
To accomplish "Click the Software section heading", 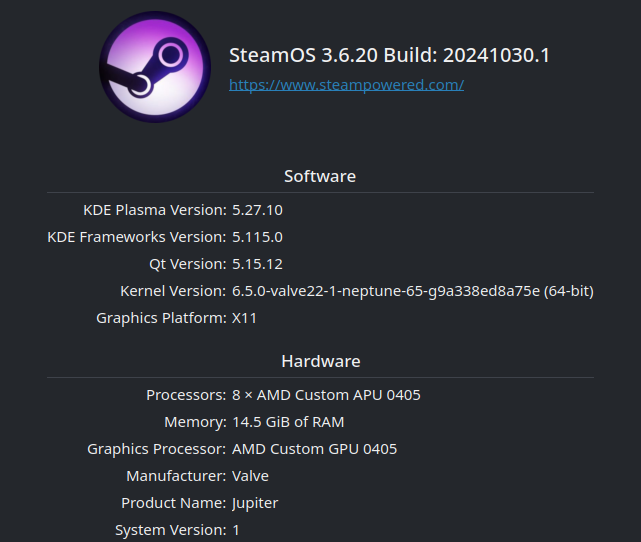I will click(320, 176).
